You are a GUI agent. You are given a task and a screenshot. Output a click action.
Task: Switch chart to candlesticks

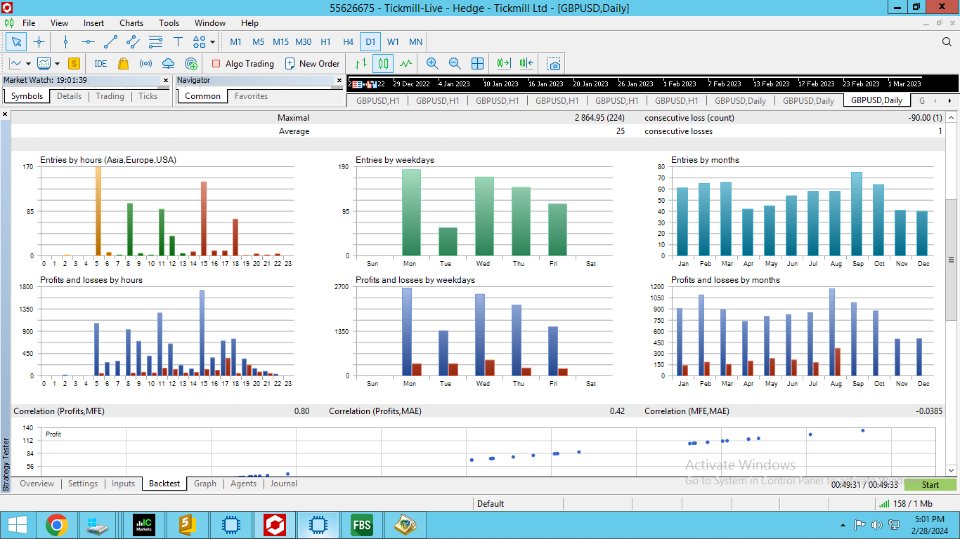383,64
